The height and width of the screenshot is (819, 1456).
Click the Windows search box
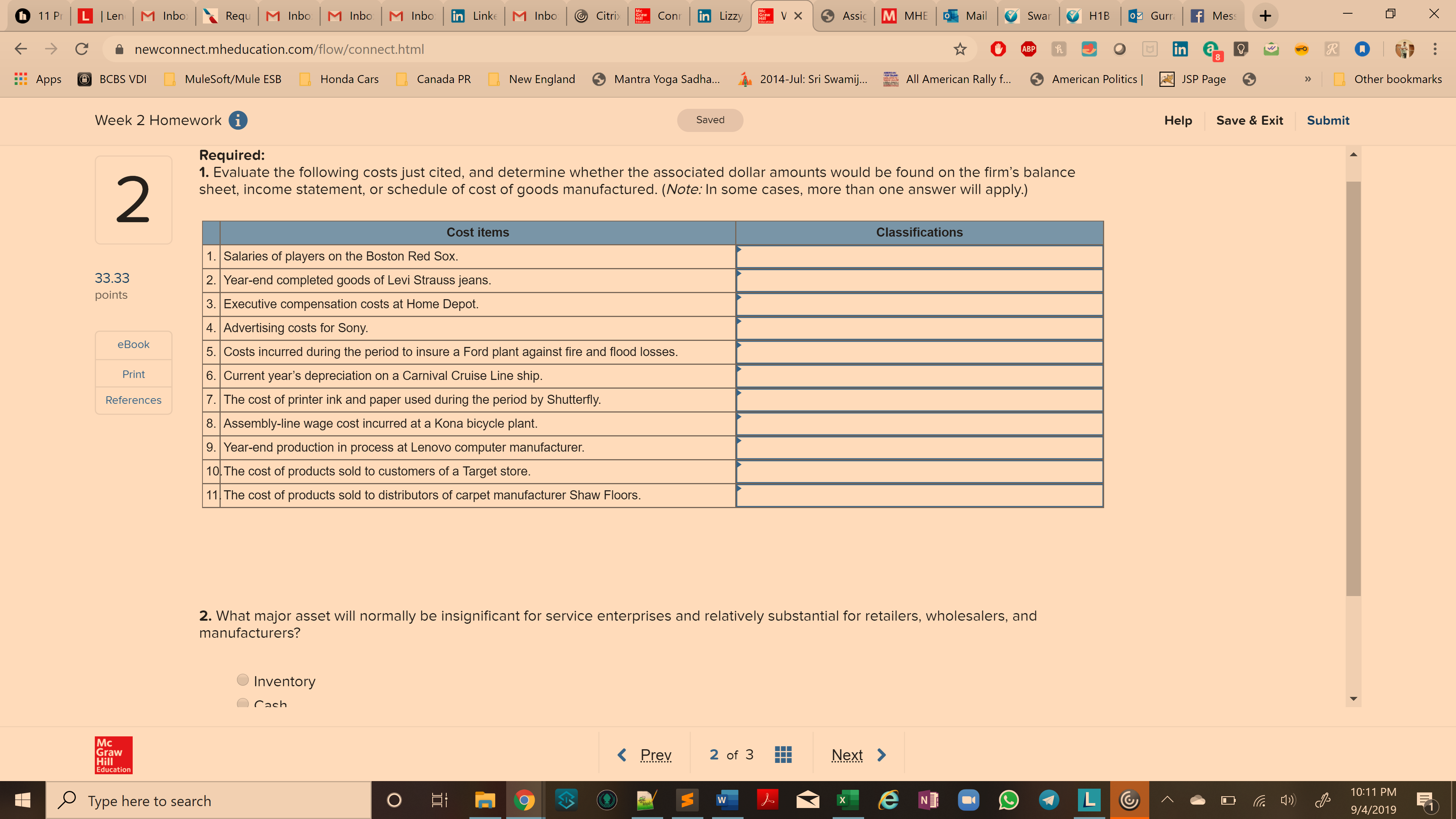click(x=208, y=800)
